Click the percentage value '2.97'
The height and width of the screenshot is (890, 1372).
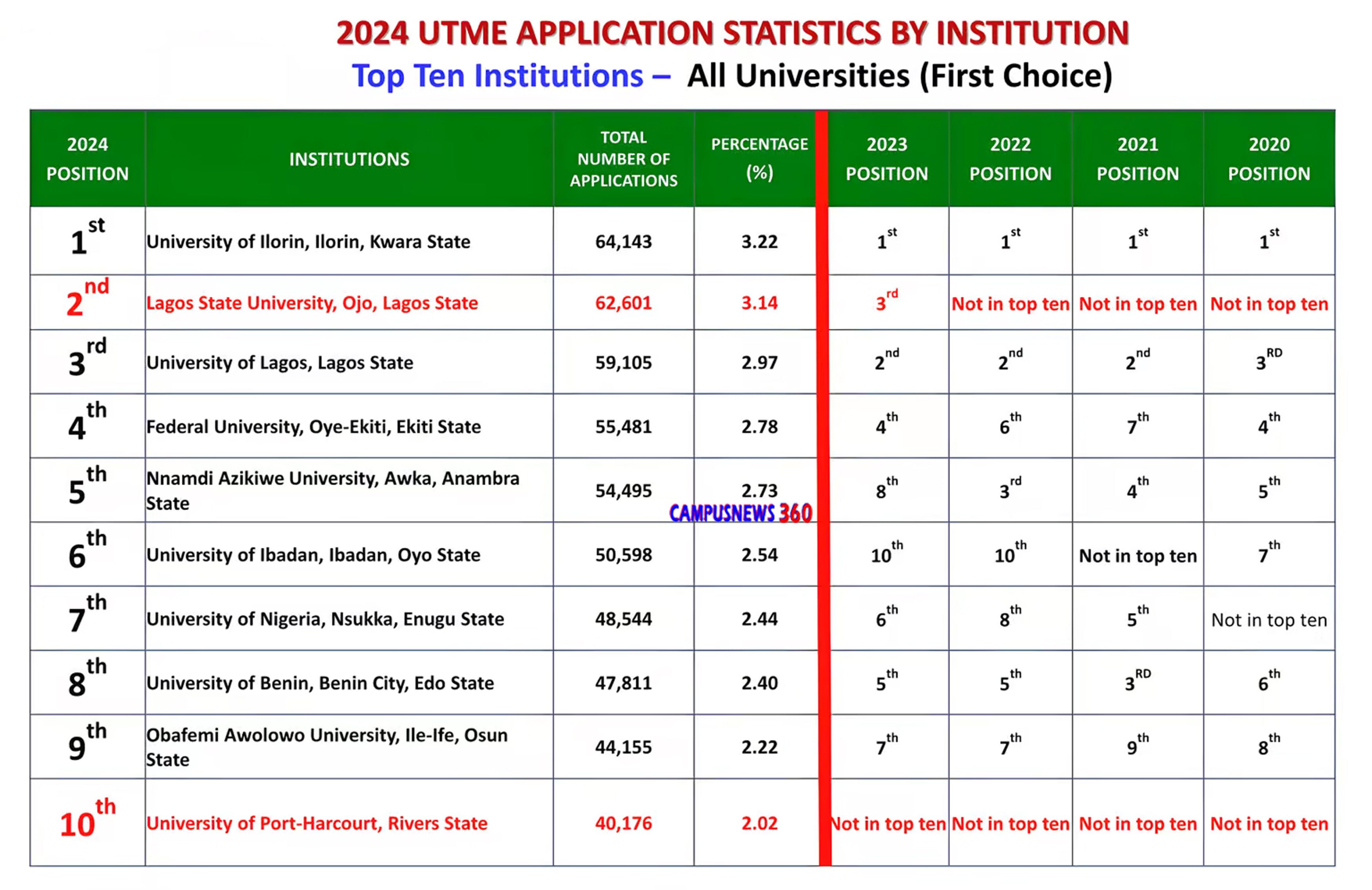pos(760,363)
